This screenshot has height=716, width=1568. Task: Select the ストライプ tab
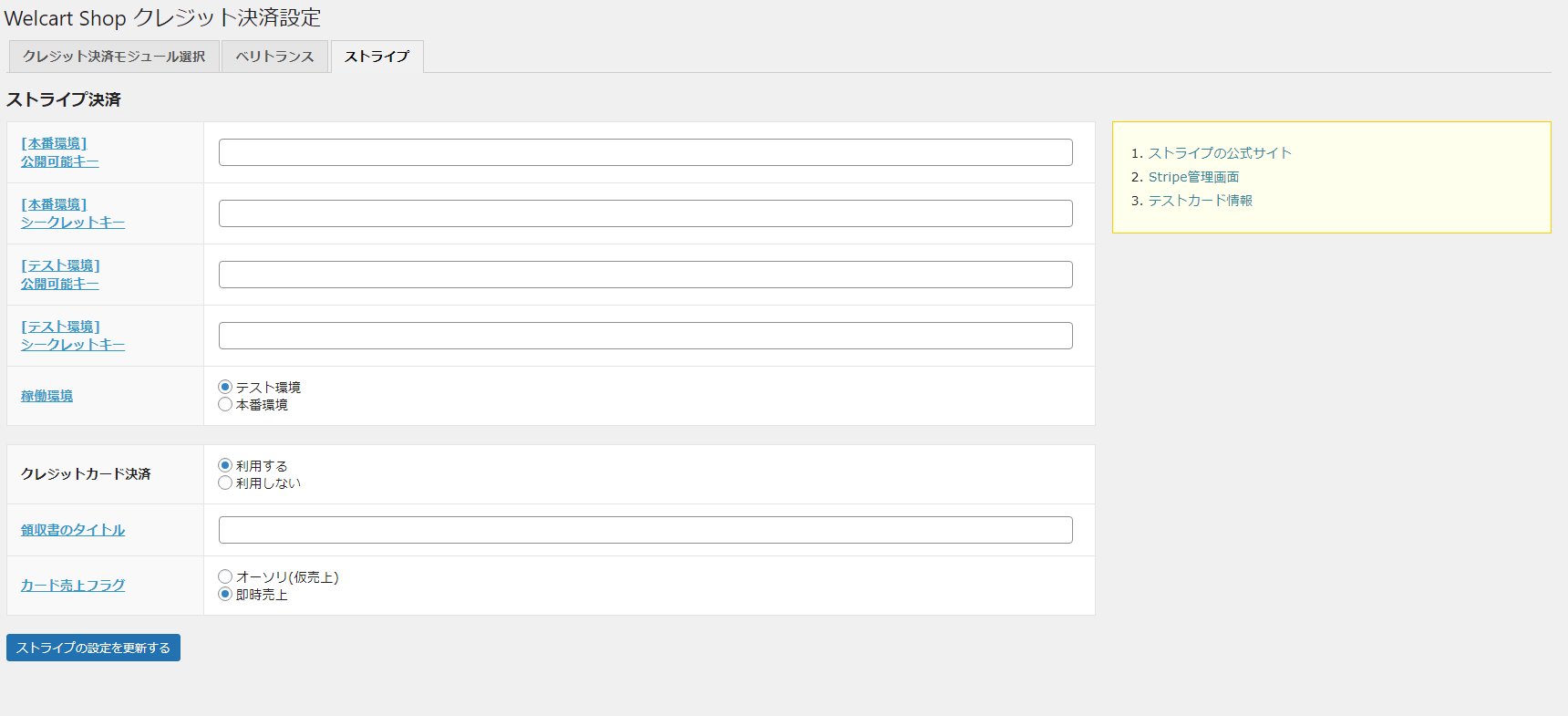click(377, 57)
